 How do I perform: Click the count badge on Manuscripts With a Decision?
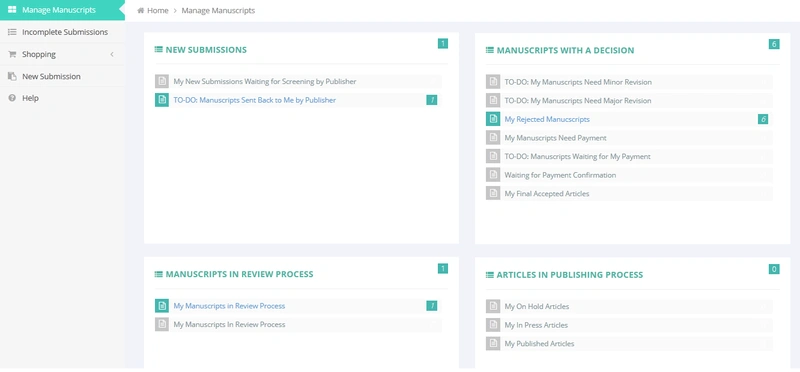point(774,44)
